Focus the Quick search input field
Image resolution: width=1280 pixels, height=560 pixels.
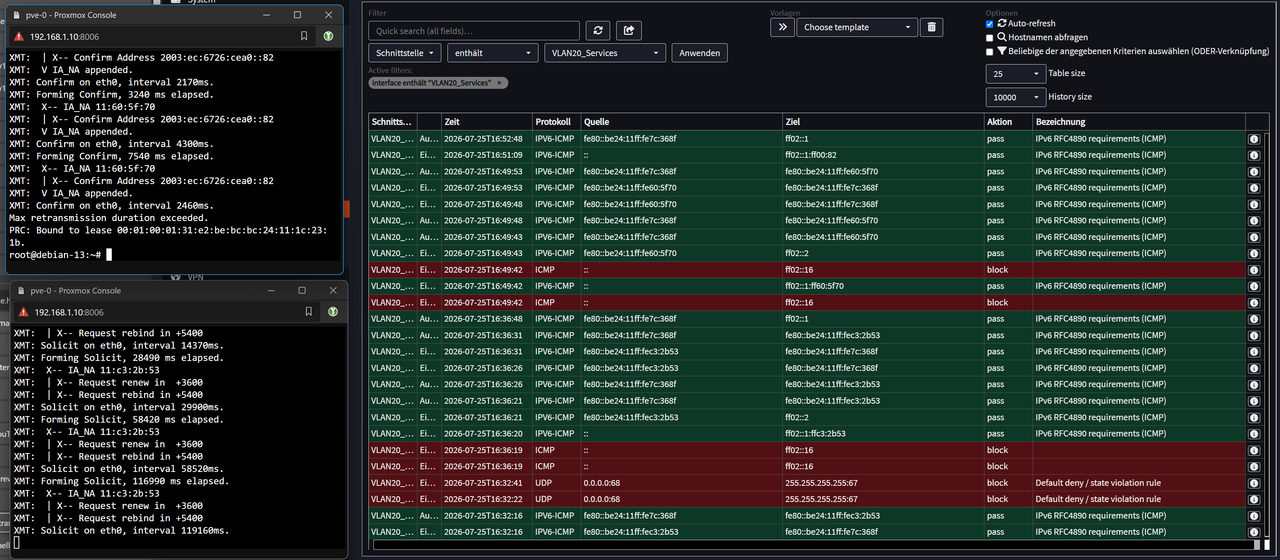point(474,31)
